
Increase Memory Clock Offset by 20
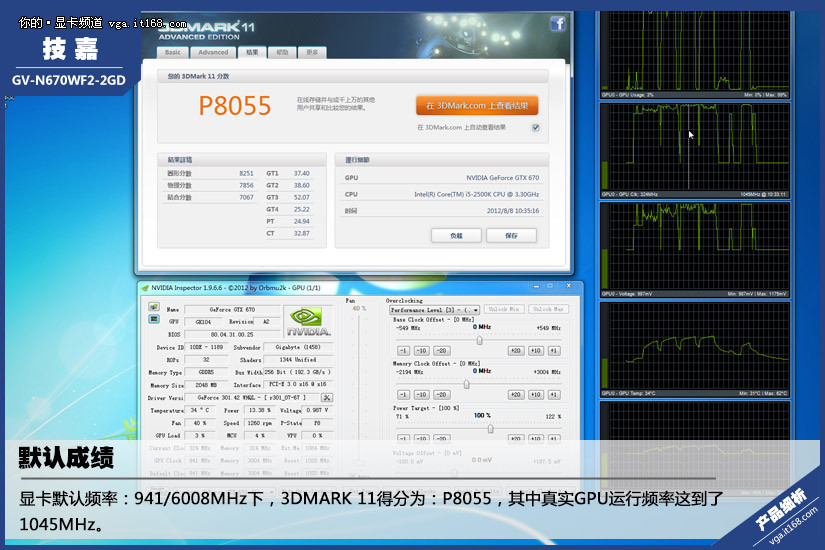pyautogui.click(x=516, y=394)
